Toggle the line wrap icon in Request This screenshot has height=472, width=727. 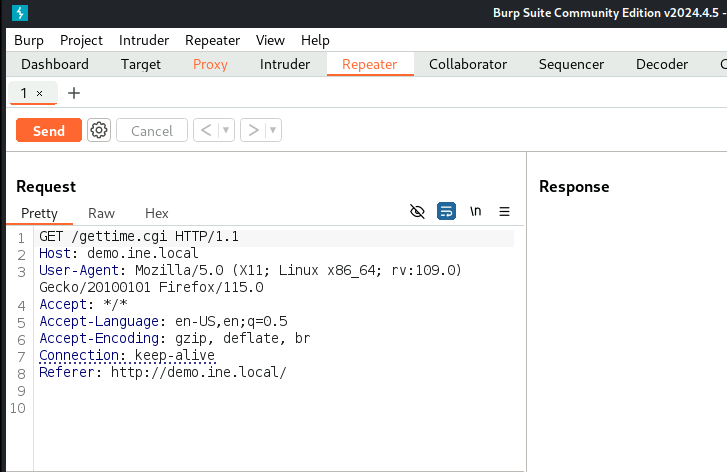(x=447, y=211)
